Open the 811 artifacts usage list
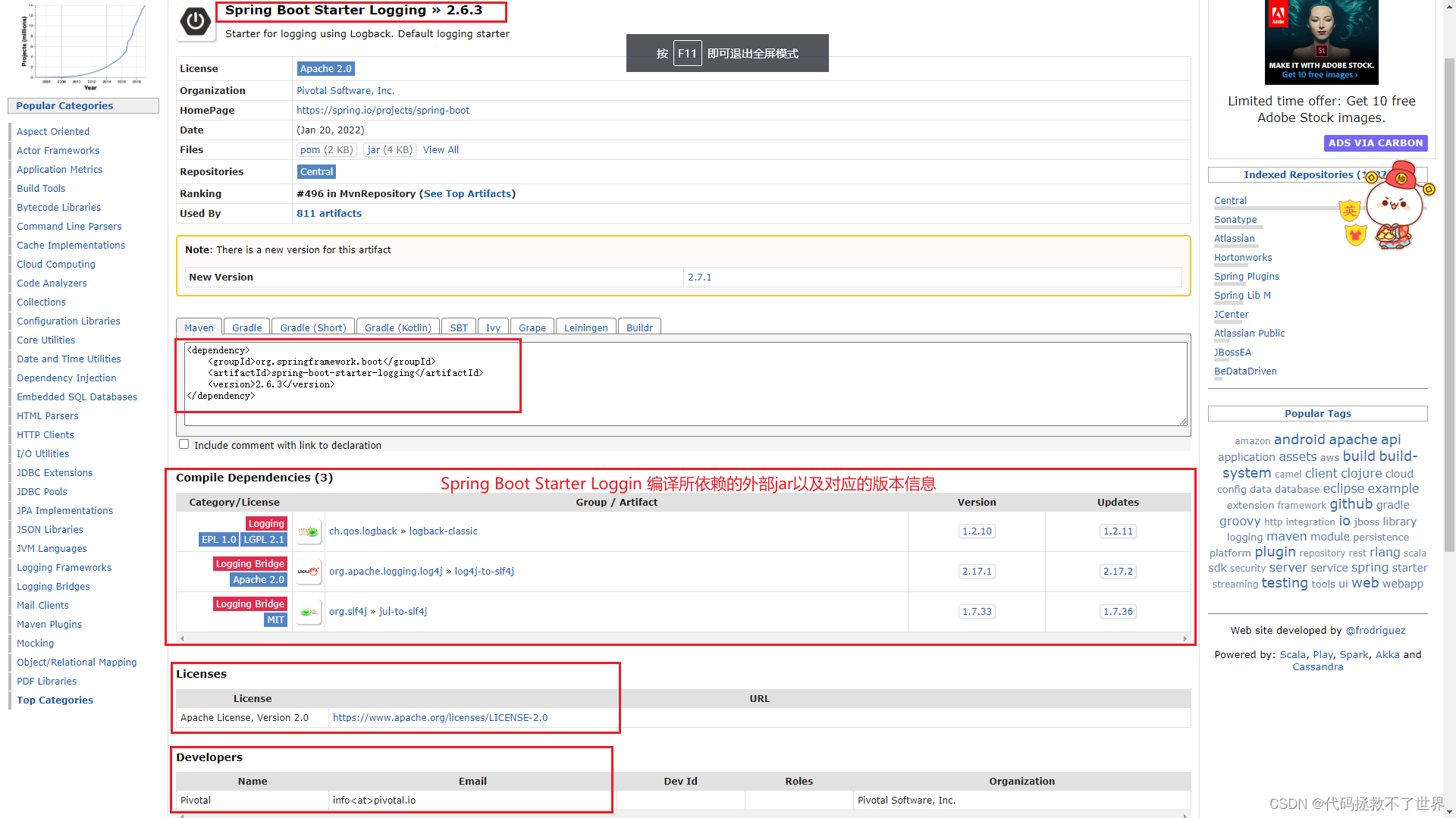This screenshot has height=818, width=1456. (328, 213)
